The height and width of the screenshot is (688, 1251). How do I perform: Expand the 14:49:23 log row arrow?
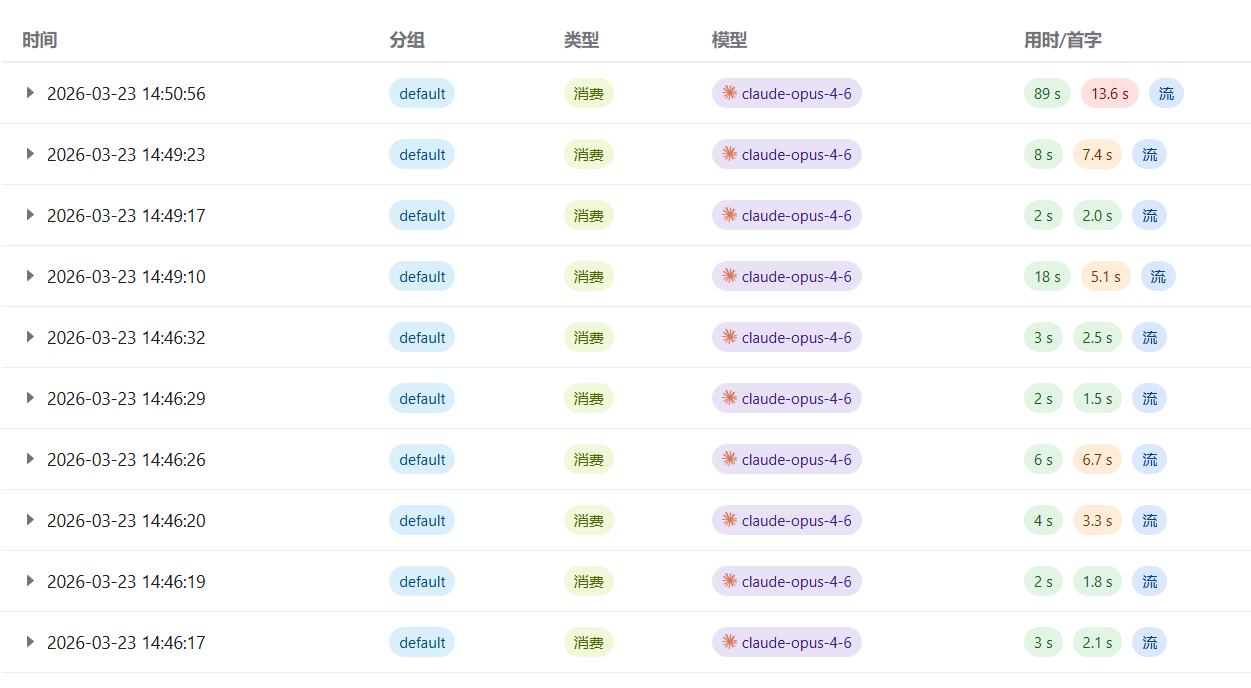30,154
